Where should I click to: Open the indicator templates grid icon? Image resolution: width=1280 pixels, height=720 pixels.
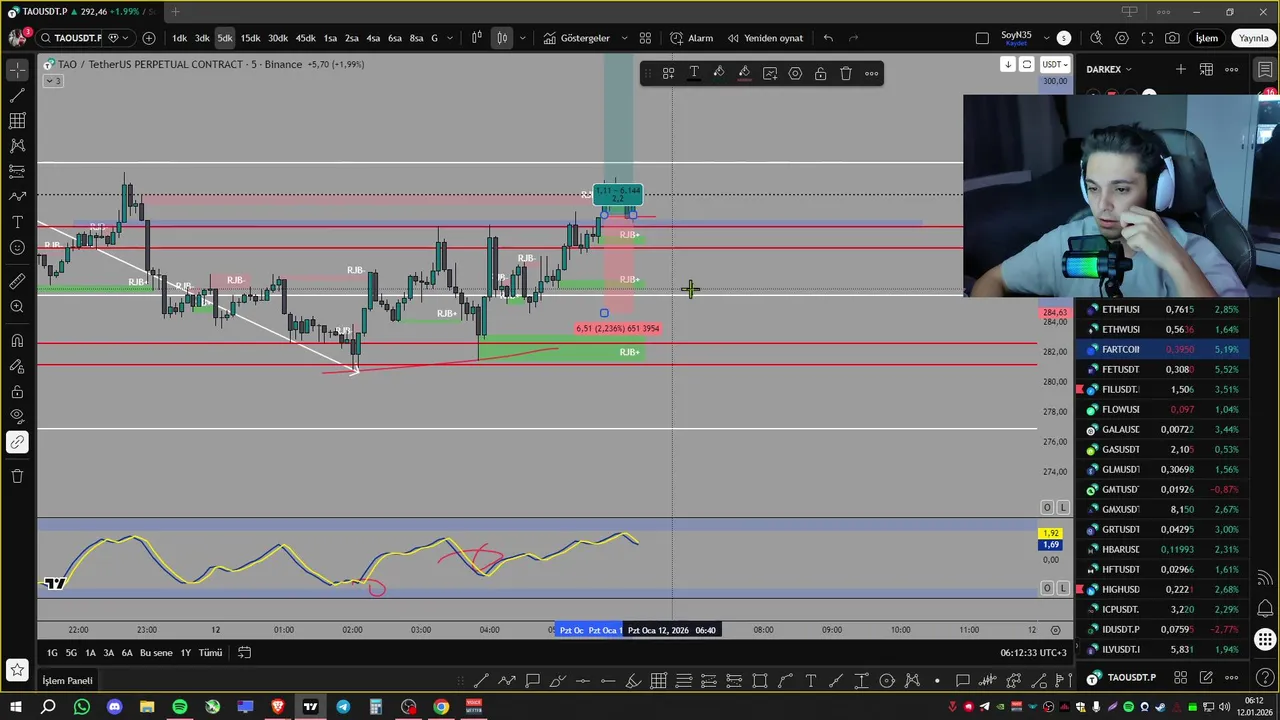[645, 38]
